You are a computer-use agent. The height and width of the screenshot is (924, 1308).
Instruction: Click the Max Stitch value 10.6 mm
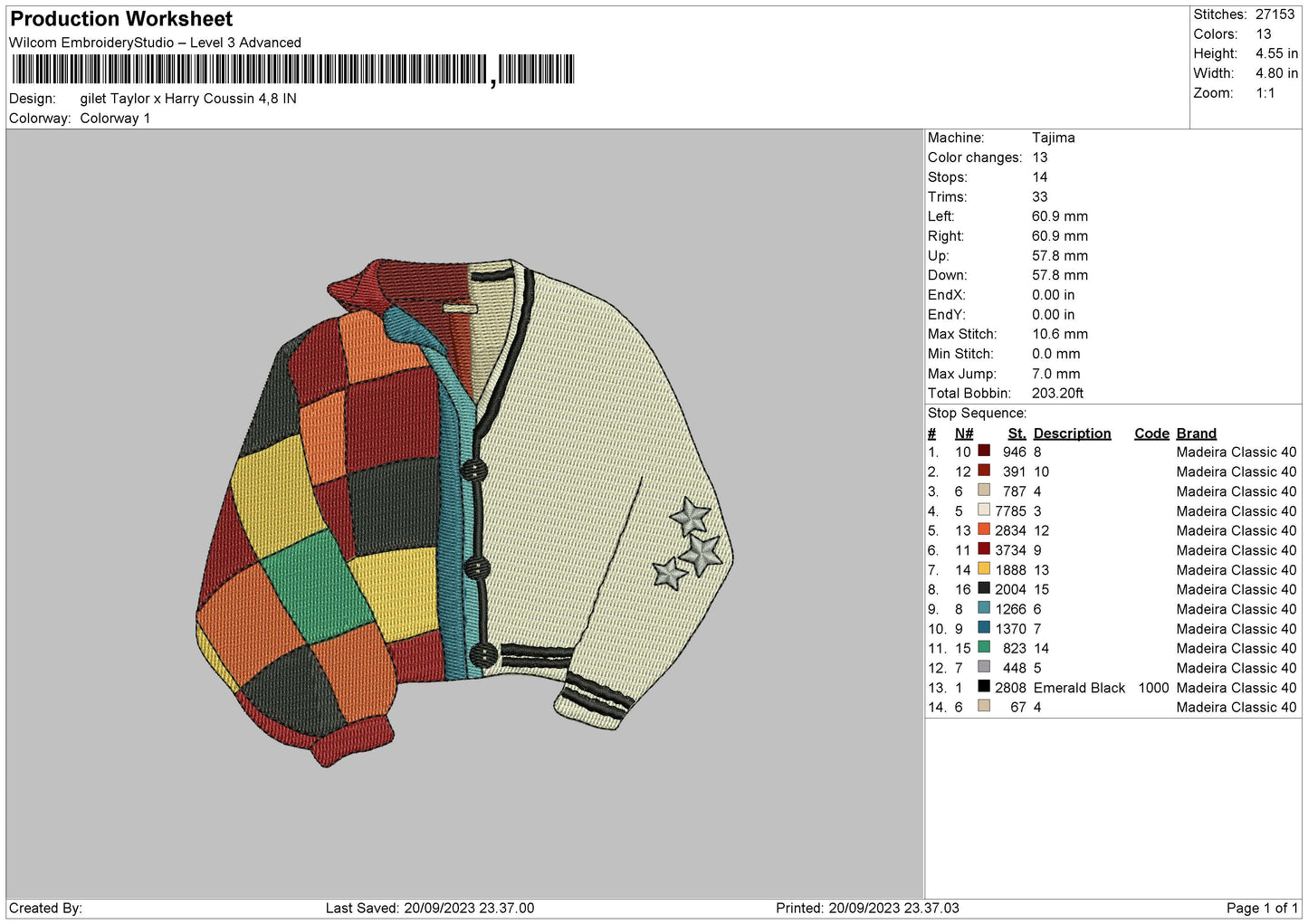pos(1060,334)
